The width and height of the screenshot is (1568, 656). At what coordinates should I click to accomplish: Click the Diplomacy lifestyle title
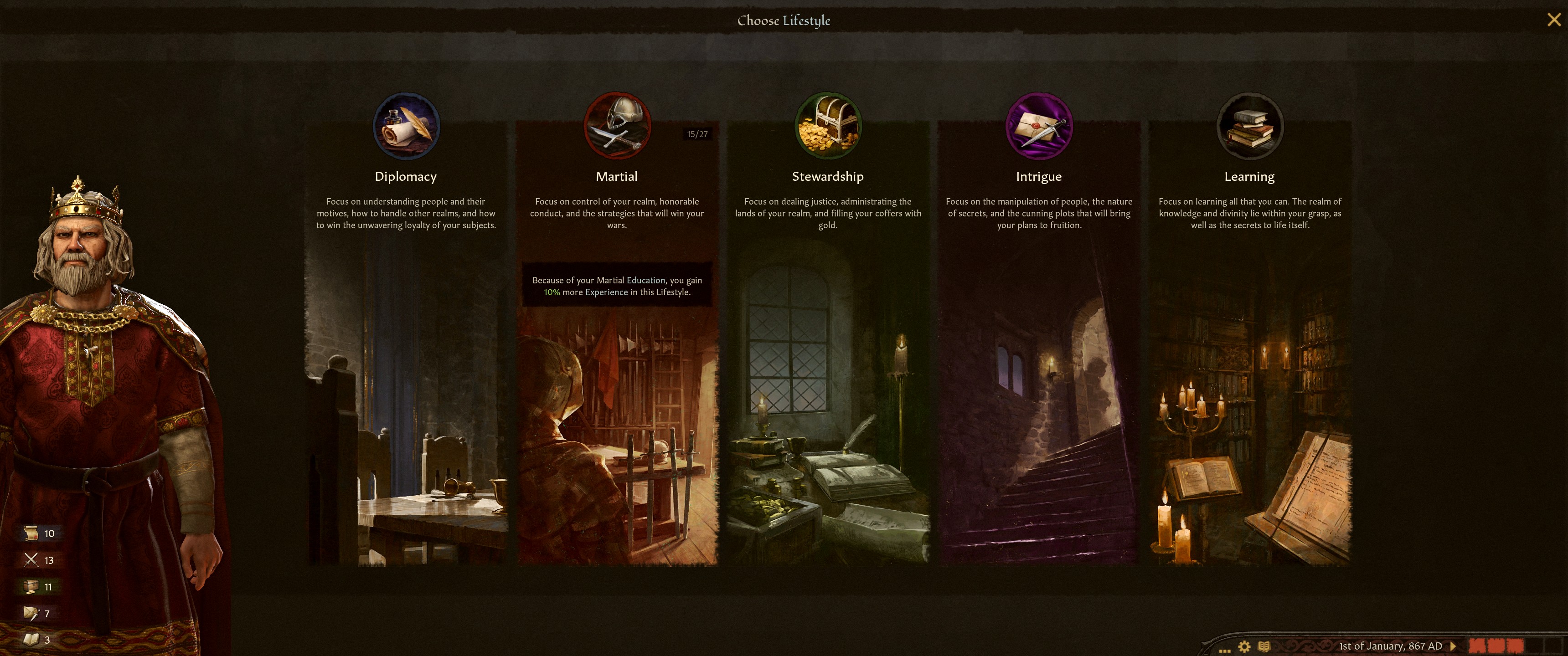coord(406,176)
